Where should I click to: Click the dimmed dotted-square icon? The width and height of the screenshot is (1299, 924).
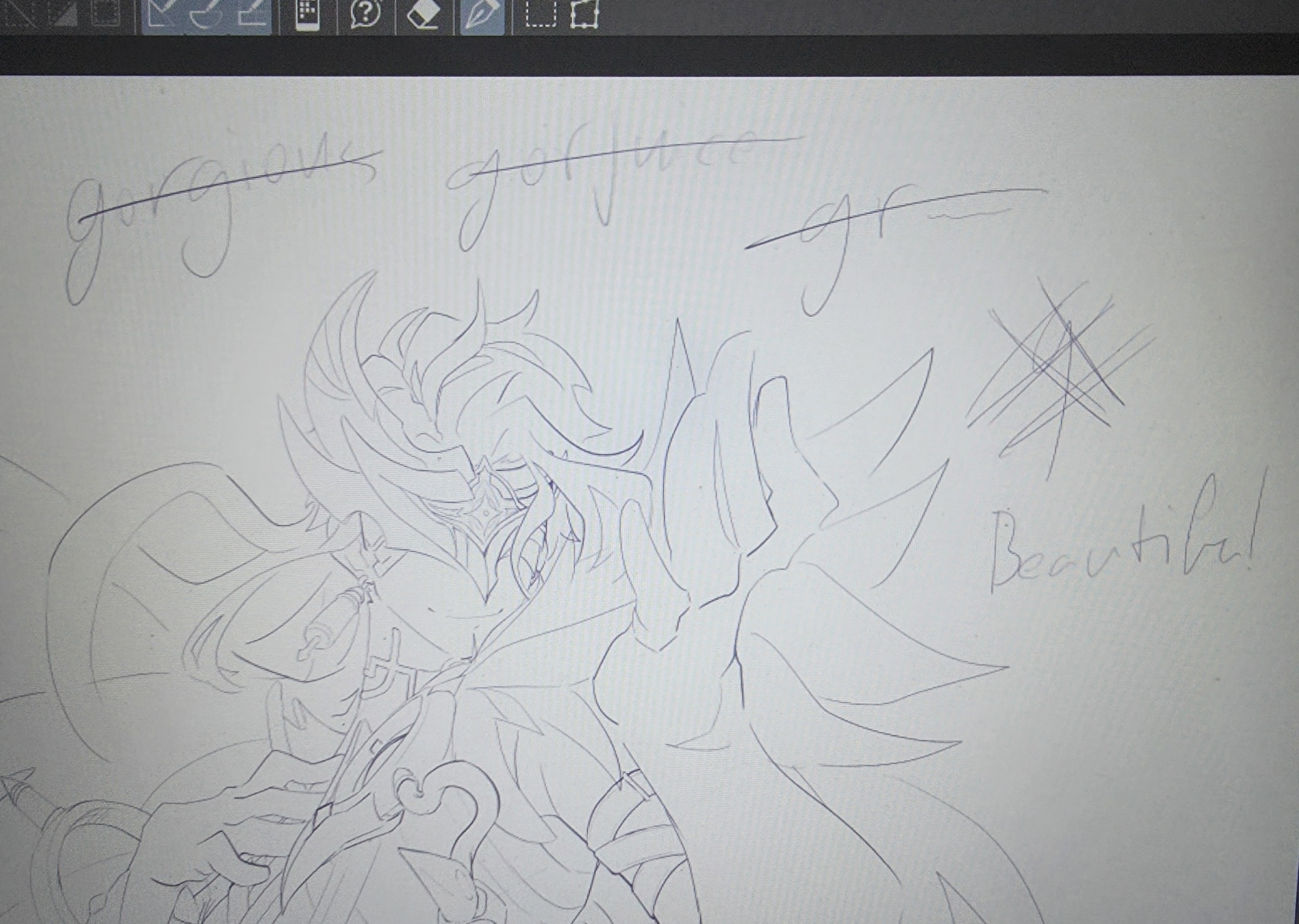click(x=106, y=13)
